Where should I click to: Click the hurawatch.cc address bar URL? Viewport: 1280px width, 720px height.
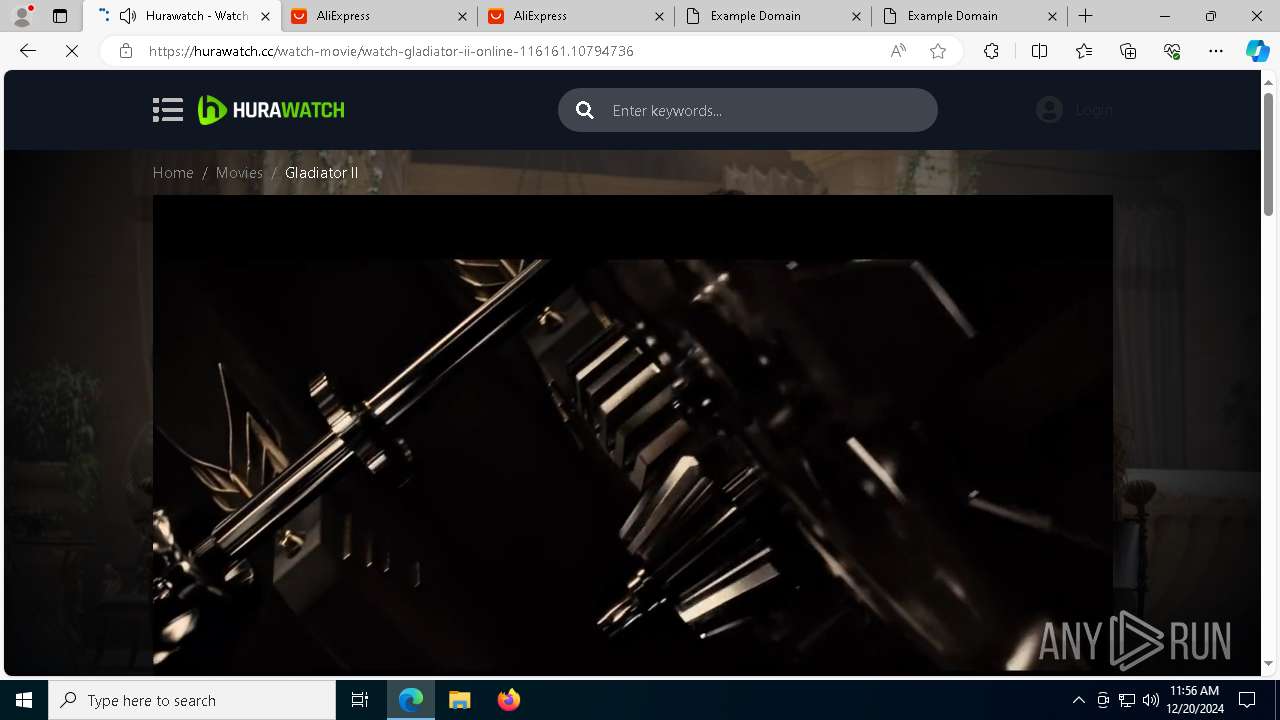[x=391, y=51]
